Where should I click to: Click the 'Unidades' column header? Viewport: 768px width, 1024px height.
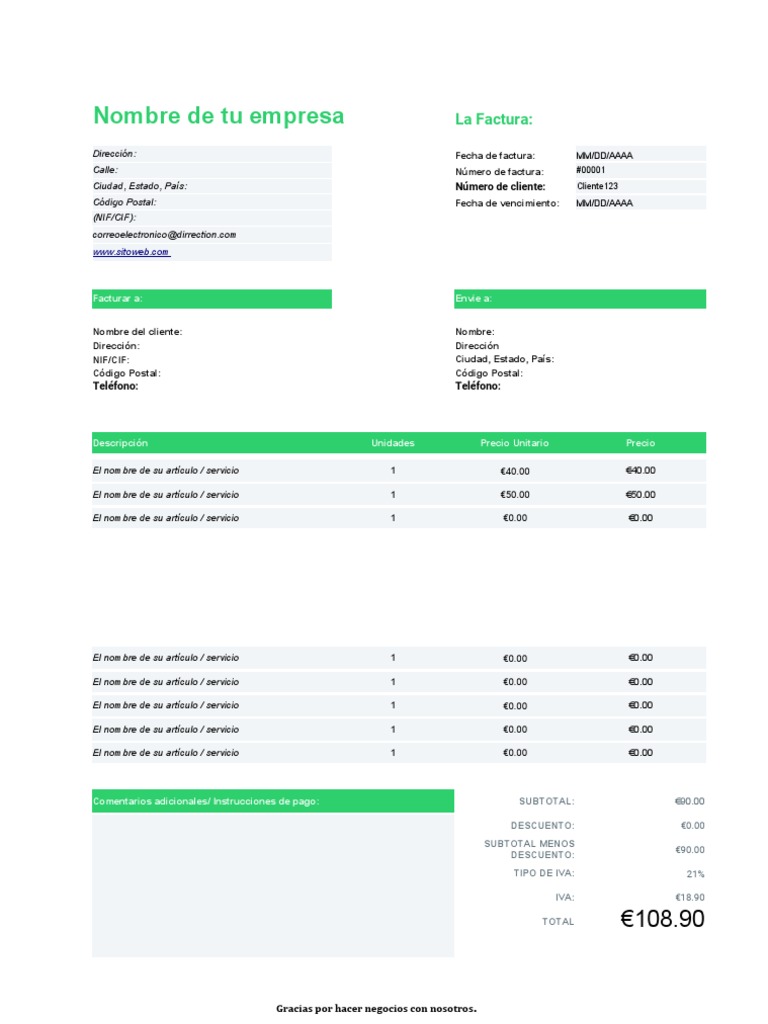393,443
